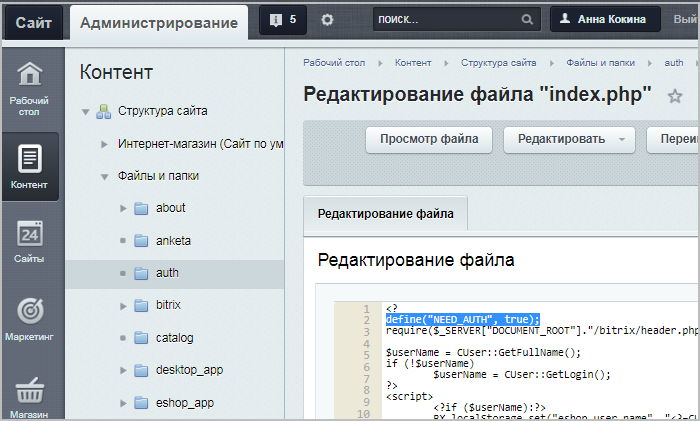Click the desktop_app folder icon
The image size is (700, 421).
[141, 371]
